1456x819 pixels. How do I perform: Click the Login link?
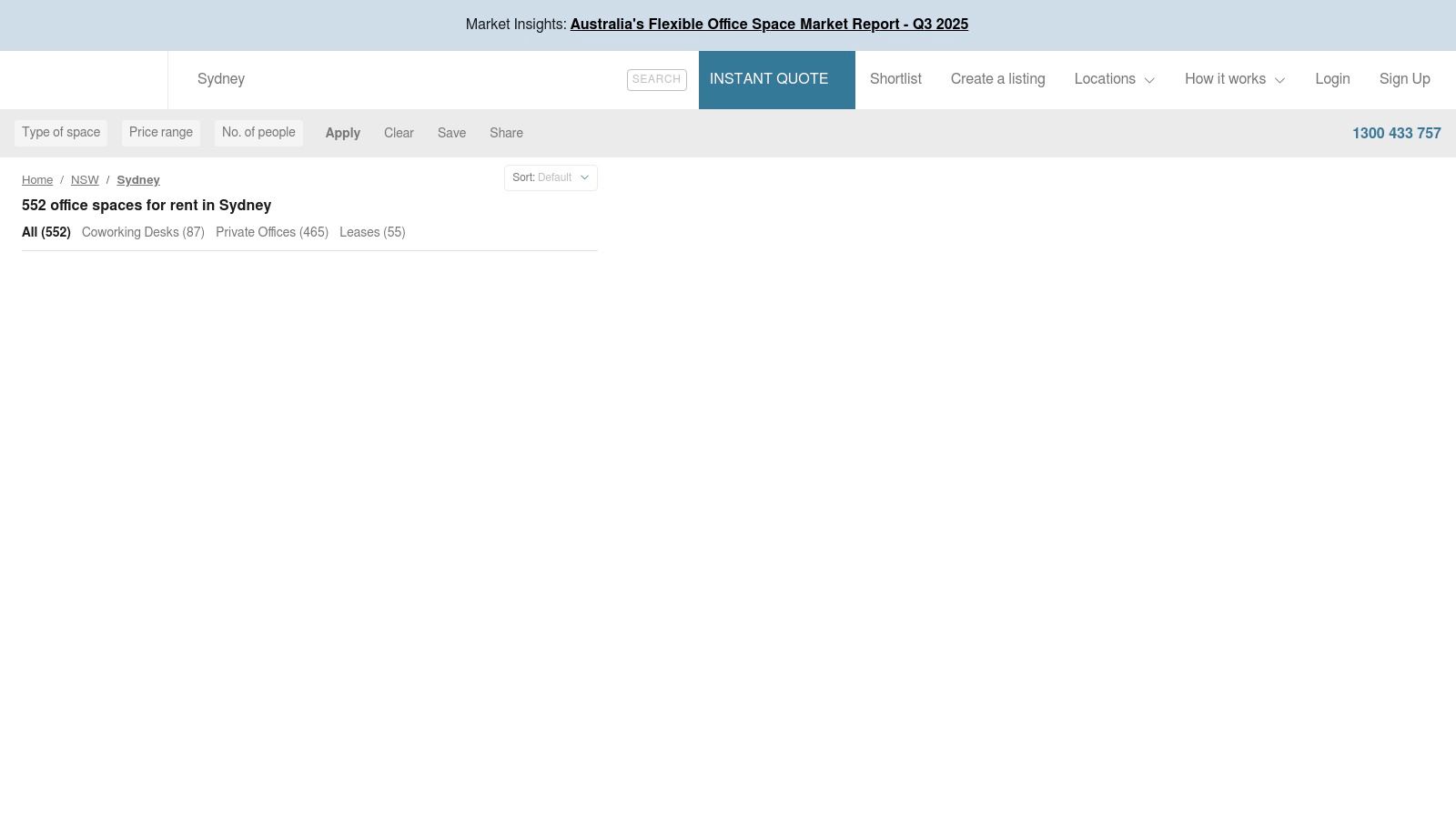1332,79
